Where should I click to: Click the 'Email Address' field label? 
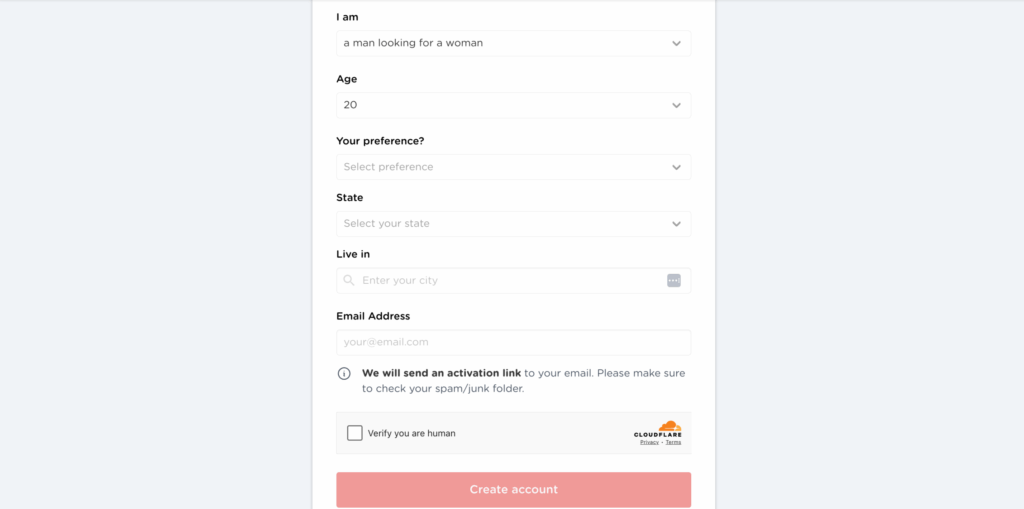click(373, 316)
